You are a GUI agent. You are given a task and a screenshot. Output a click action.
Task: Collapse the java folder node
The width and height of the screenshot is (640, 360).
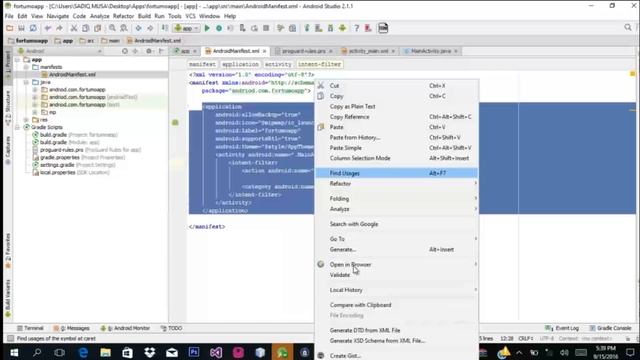[26, 82]
